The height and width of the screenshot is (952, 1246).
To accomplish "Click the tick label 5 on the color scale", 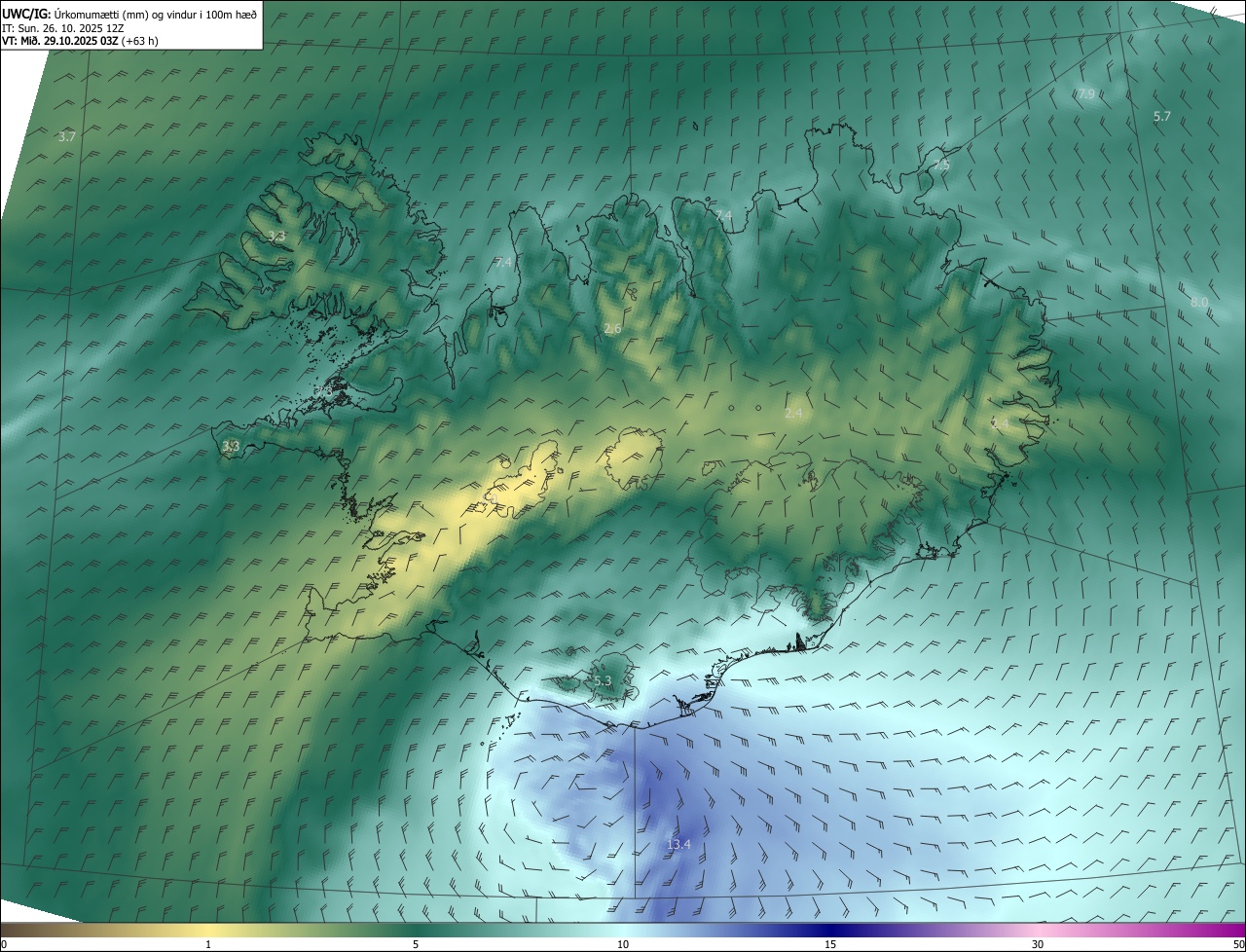I will [x=416, y=944].
